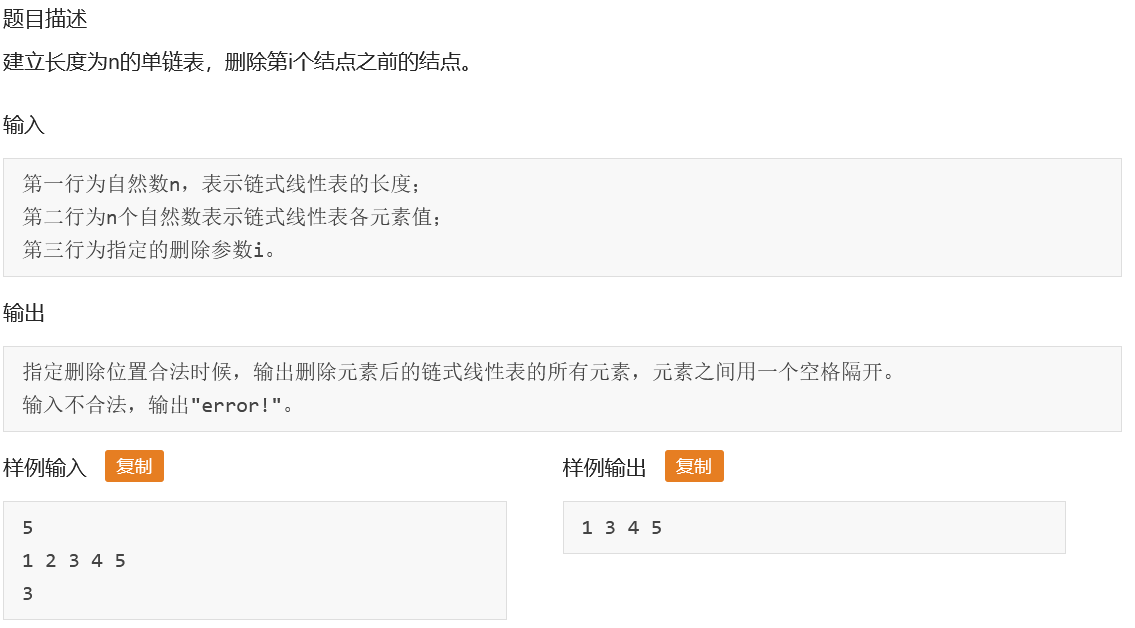Select the sample input text box
Image resolution: width=1135 pixels, height=628 pixels.
click(x=255, y=560)
